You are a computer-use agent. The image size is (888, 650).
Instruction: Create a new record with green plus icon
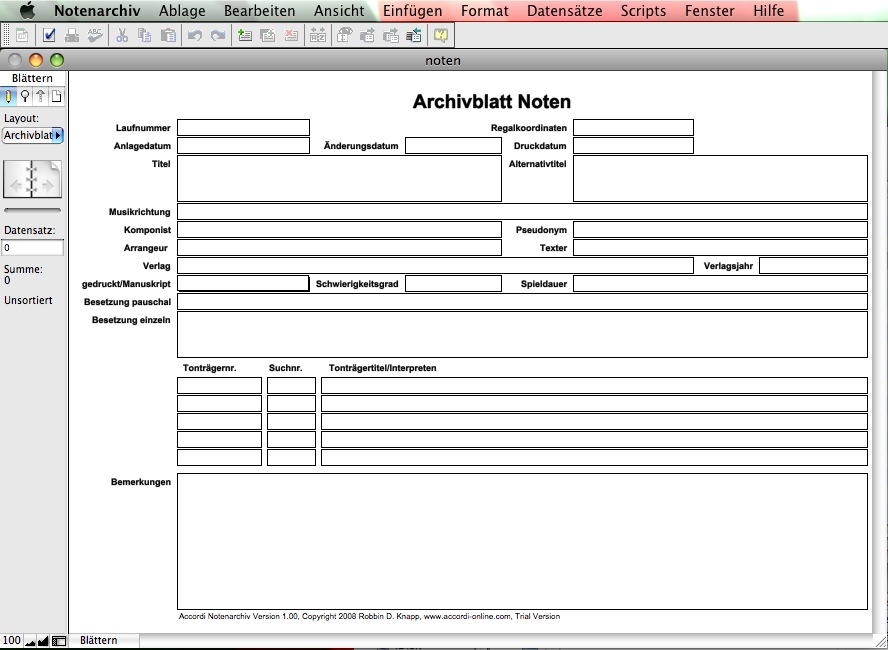[245, 36]
